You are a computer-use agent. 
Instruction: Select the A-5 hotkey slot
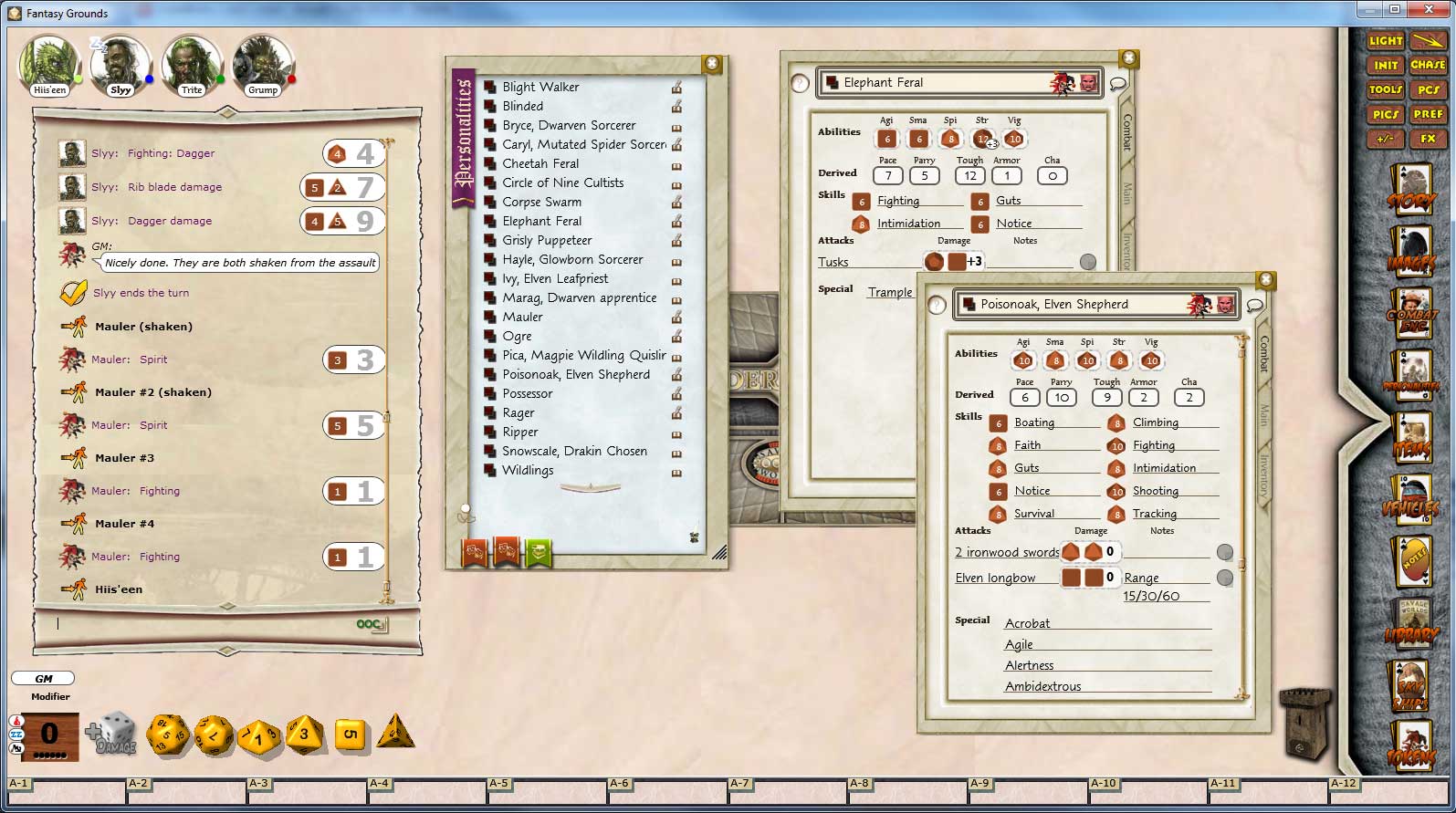tap(546, 790)
